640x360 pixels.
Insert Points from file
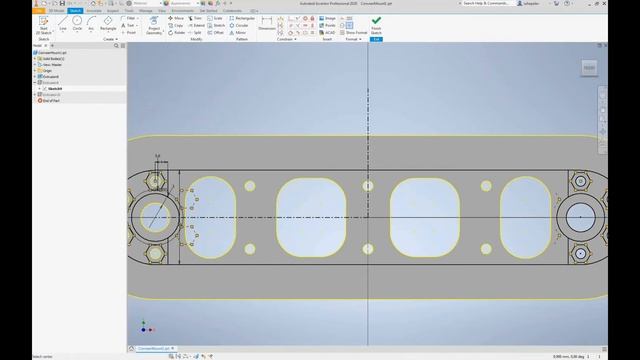[327, 25]
